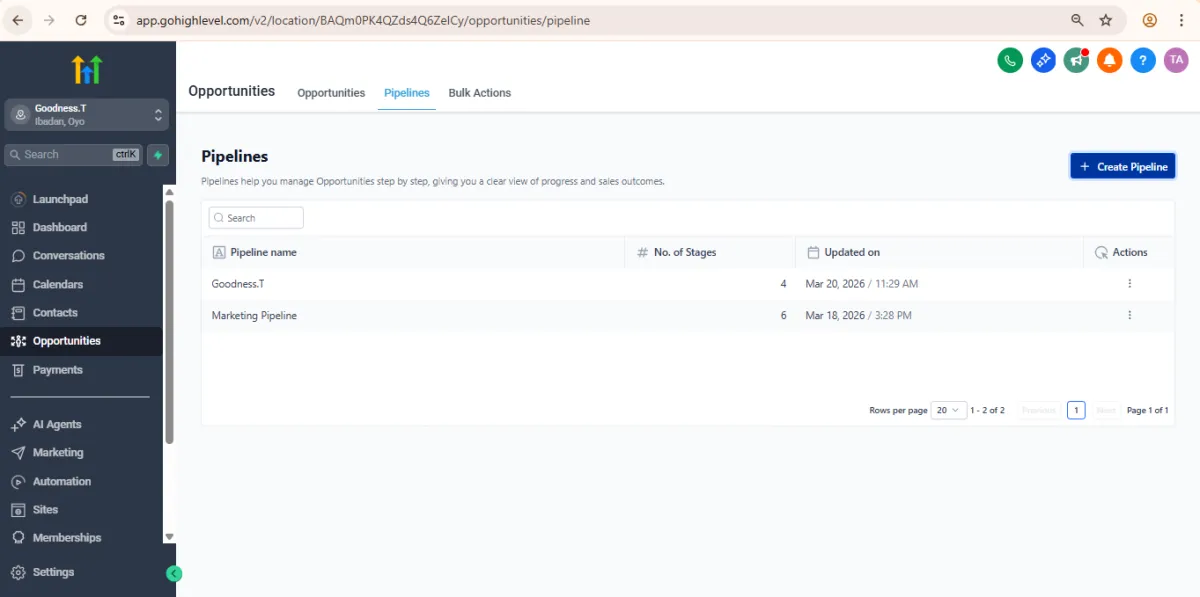Click the Create Pipeline button
The height and width of the screenshot is (597, 1200).
1123,166
